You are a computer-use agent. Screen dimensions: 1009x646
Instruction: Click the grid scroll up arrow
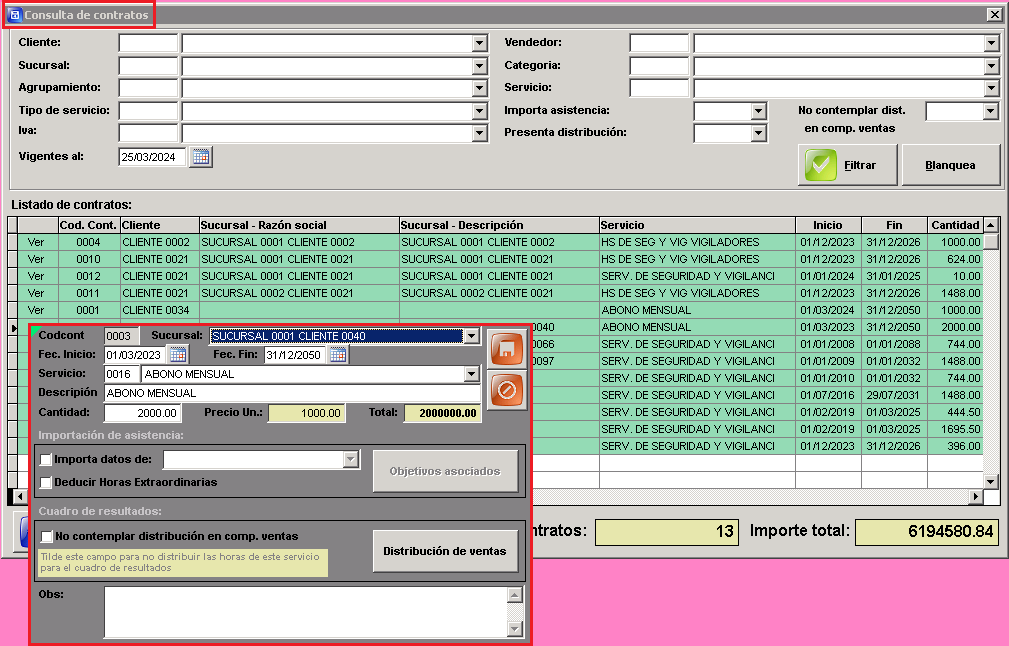pos(991,225)
